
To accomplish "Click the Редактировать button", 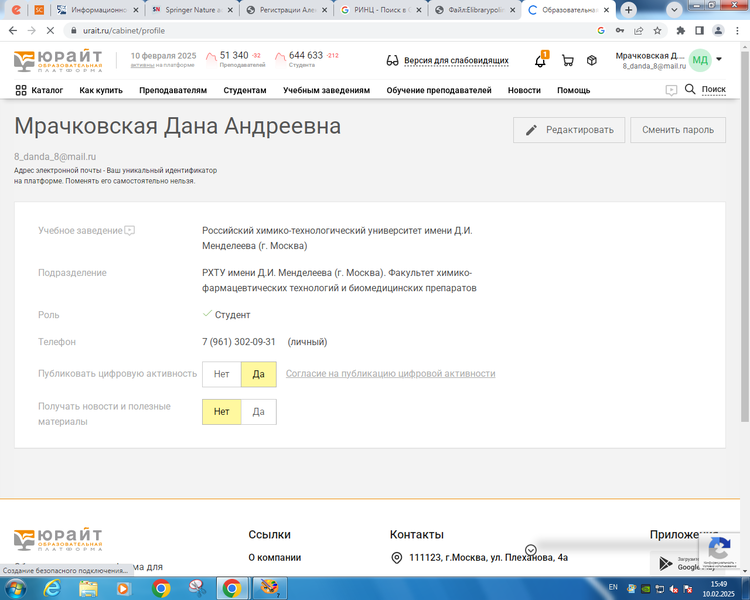I will pyautogui.click(x=569, y=130).
